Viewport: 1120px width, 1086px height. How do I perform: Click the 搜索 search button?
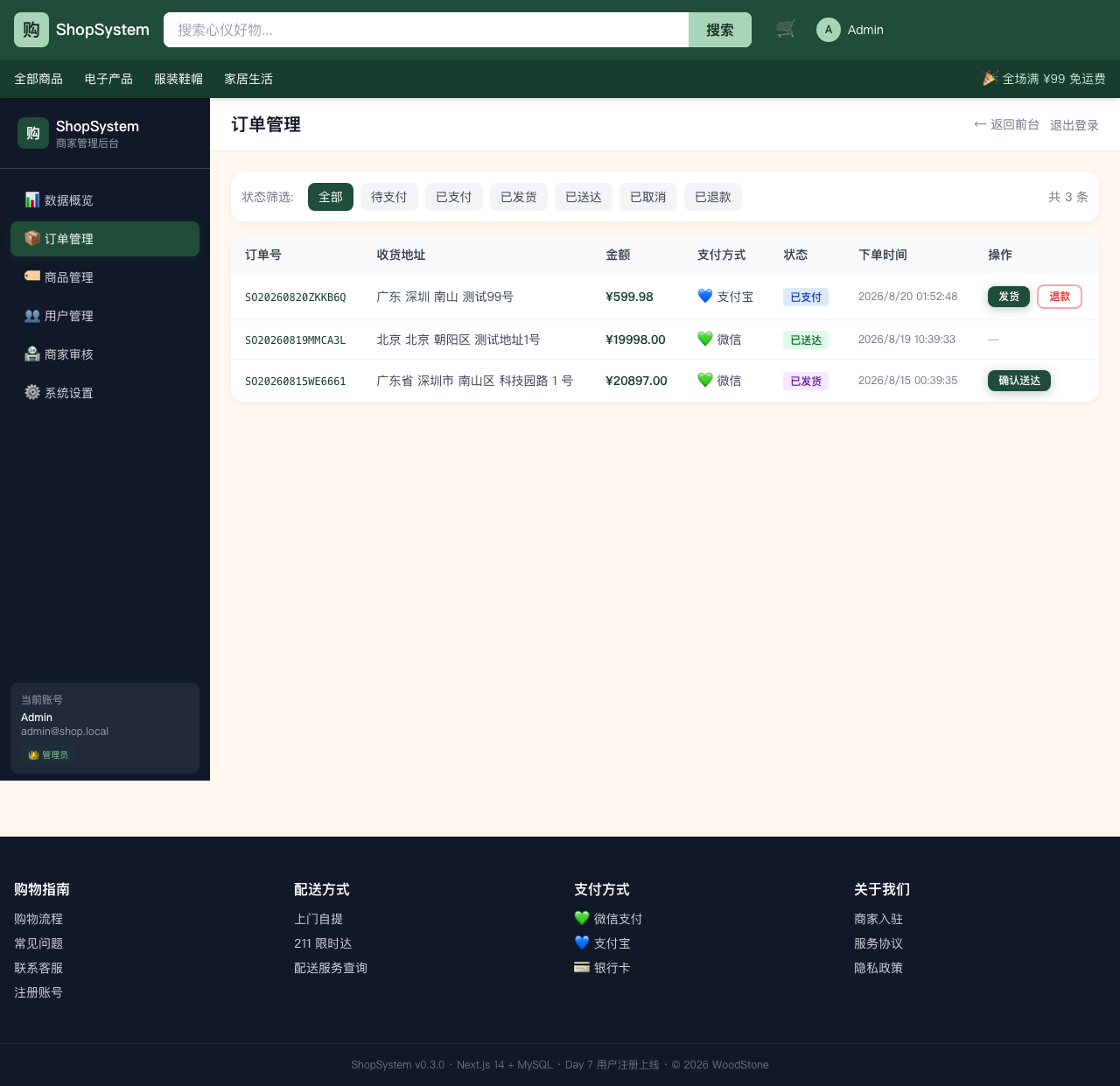(x=720, y=30)
